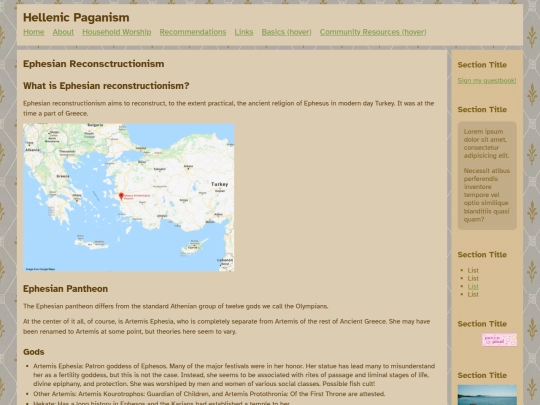
Task: Click the Necessit atibus sidebar paragraph
Action: click(487, 195)
